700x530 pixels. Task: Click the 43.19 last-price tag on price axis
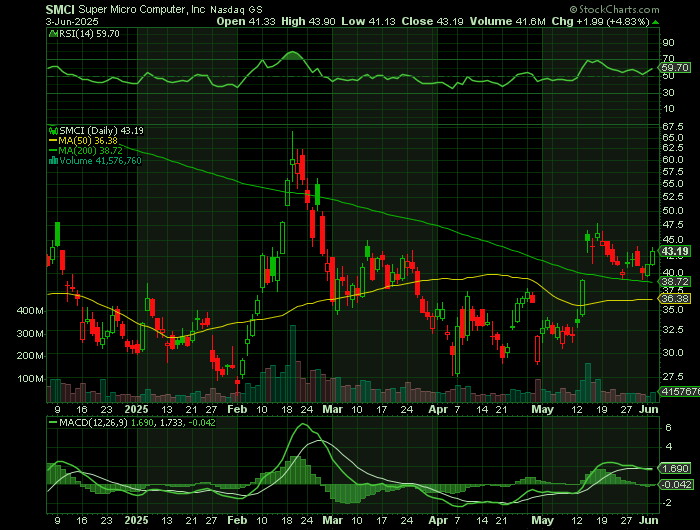(675, 251)
